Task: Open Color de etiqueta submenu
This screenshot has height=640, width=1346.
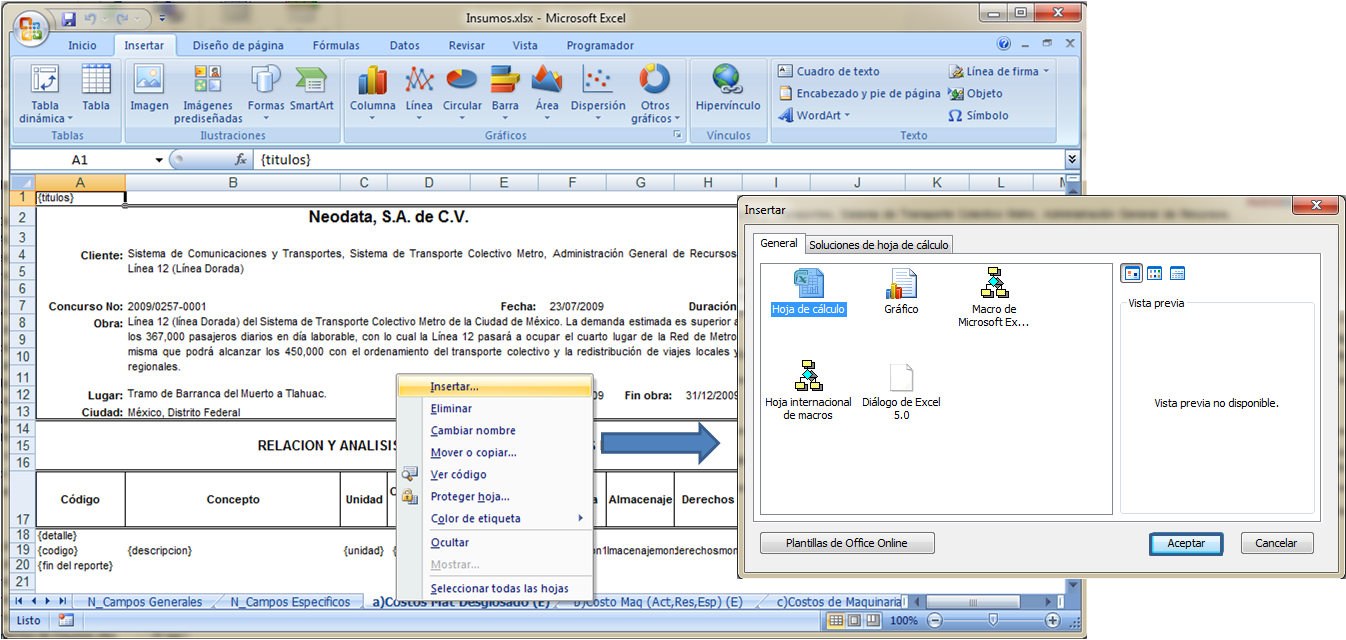Action: pyautogui.click(x=495, y=518)
